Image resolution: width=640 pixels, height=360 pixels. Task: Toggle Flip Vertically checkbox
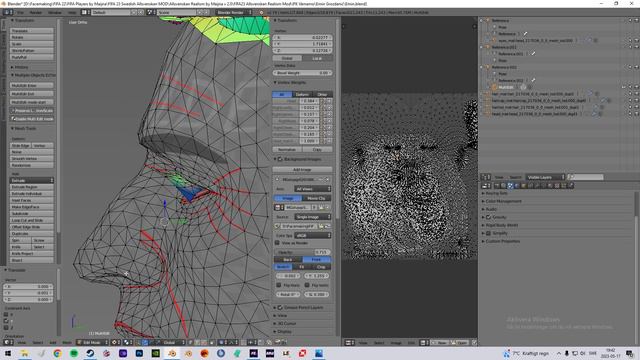click(307, 285)
